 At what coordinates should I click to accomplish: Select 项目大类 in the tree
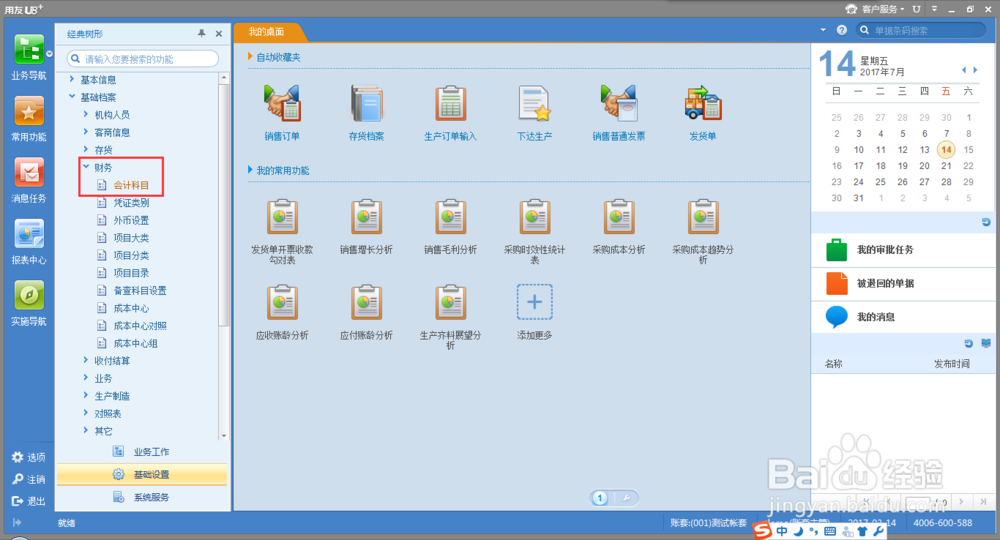click(131, 238)
